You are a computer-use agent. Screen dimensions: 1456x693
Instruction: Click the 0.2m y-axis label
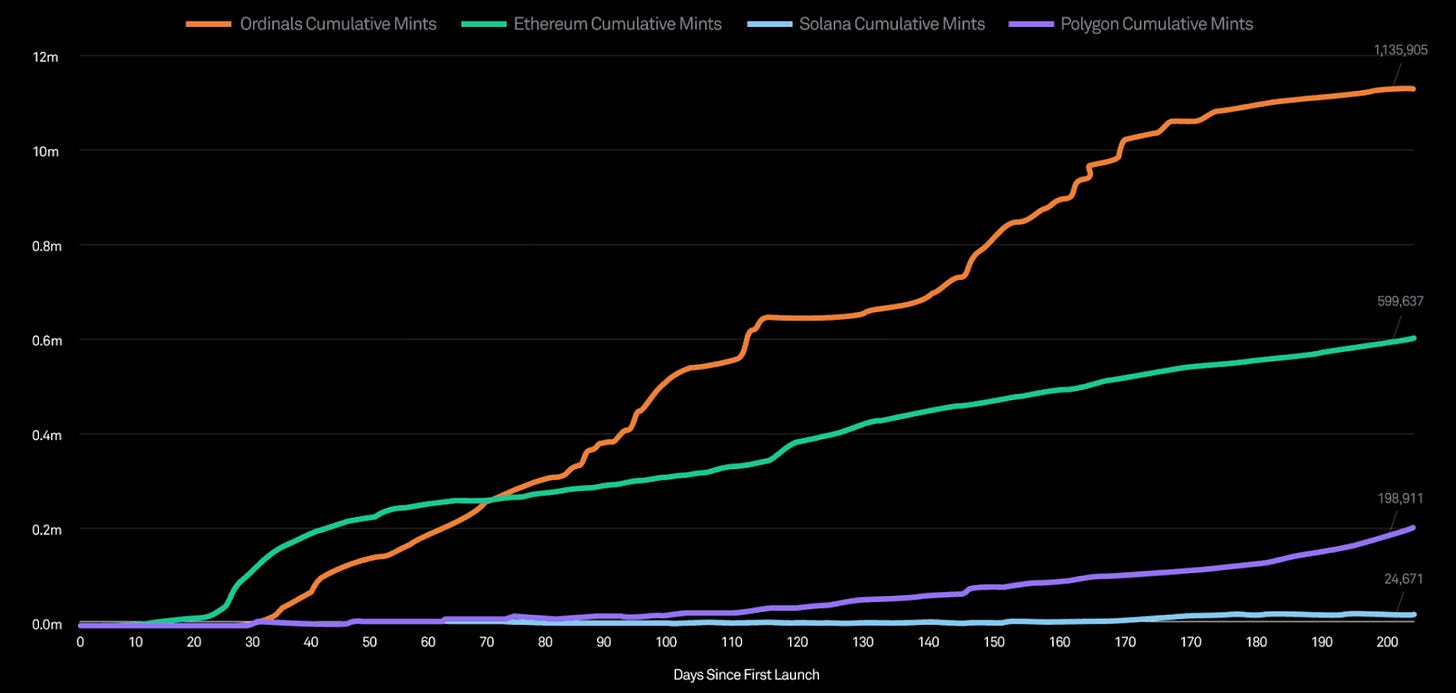[46, 530]
